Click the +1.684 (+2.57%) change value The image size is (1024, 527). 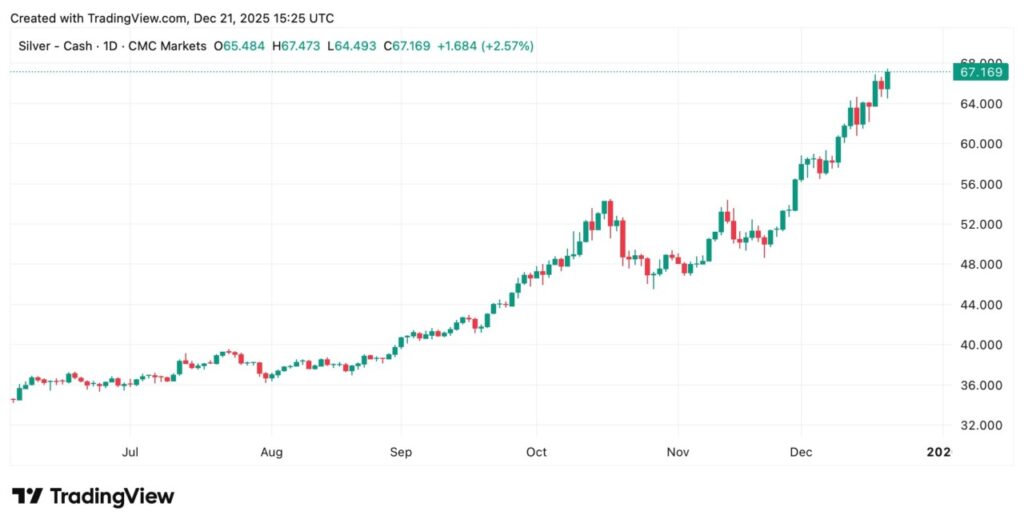(486, 46)
